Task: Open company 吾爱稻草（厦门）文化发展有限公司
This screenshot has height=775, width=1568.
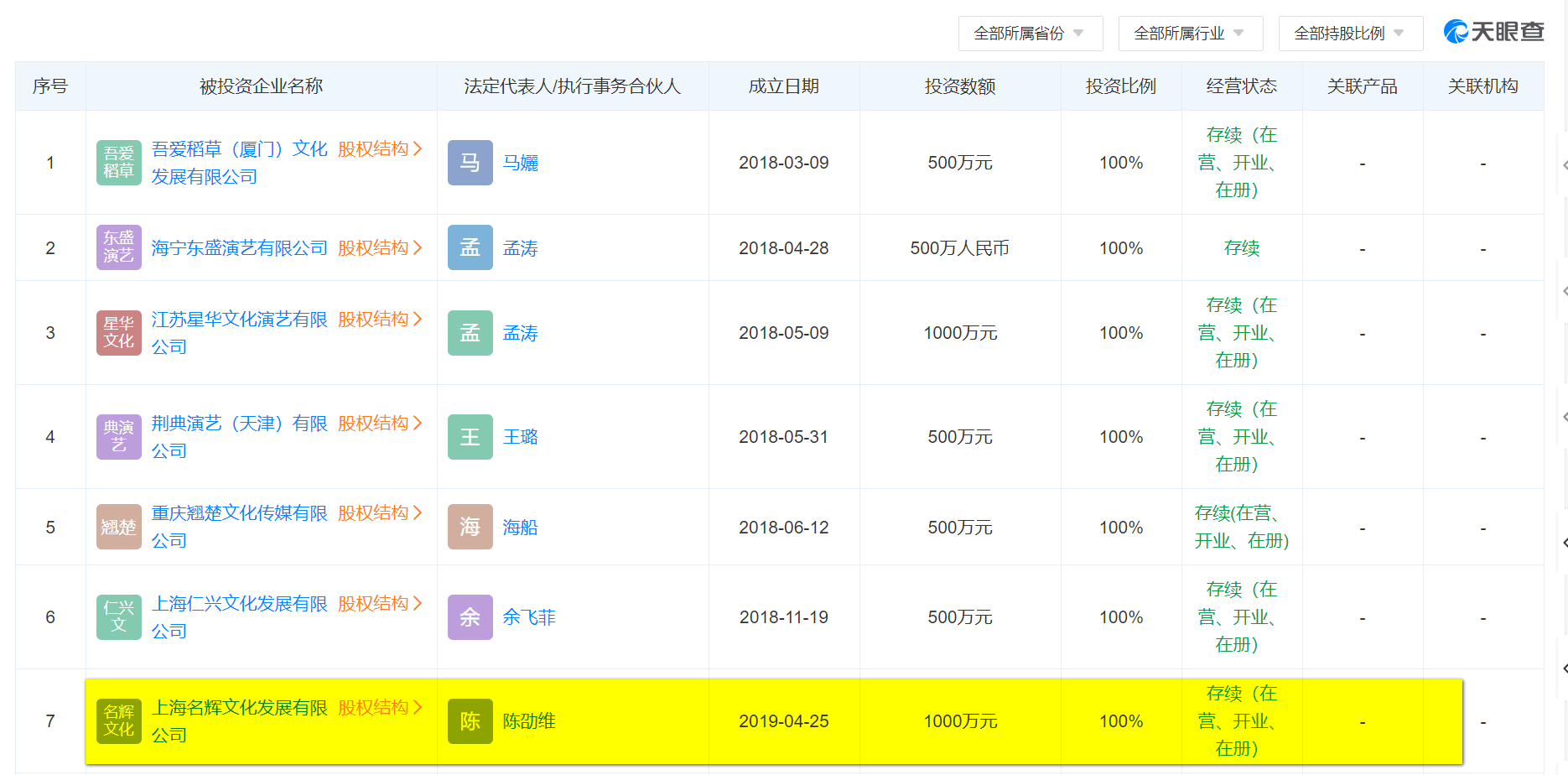Action: tap(239, 163)
